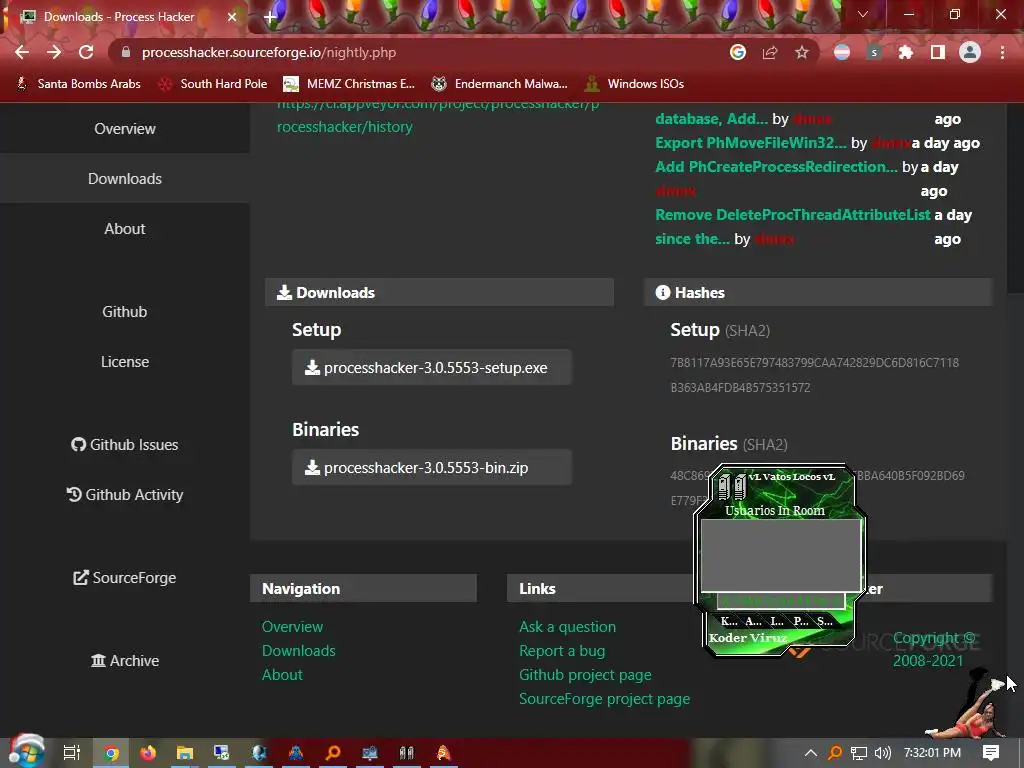Open Archive in the sidebar
Screen dimensions: 1024x768
click(x=125, y=661)
